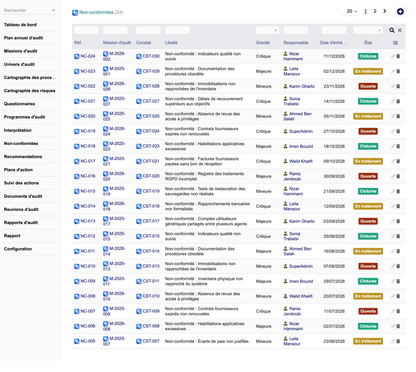Click 'Écarts de paie non justifiés' label
This screenshot has height=372, width=416.
point(223,341)
